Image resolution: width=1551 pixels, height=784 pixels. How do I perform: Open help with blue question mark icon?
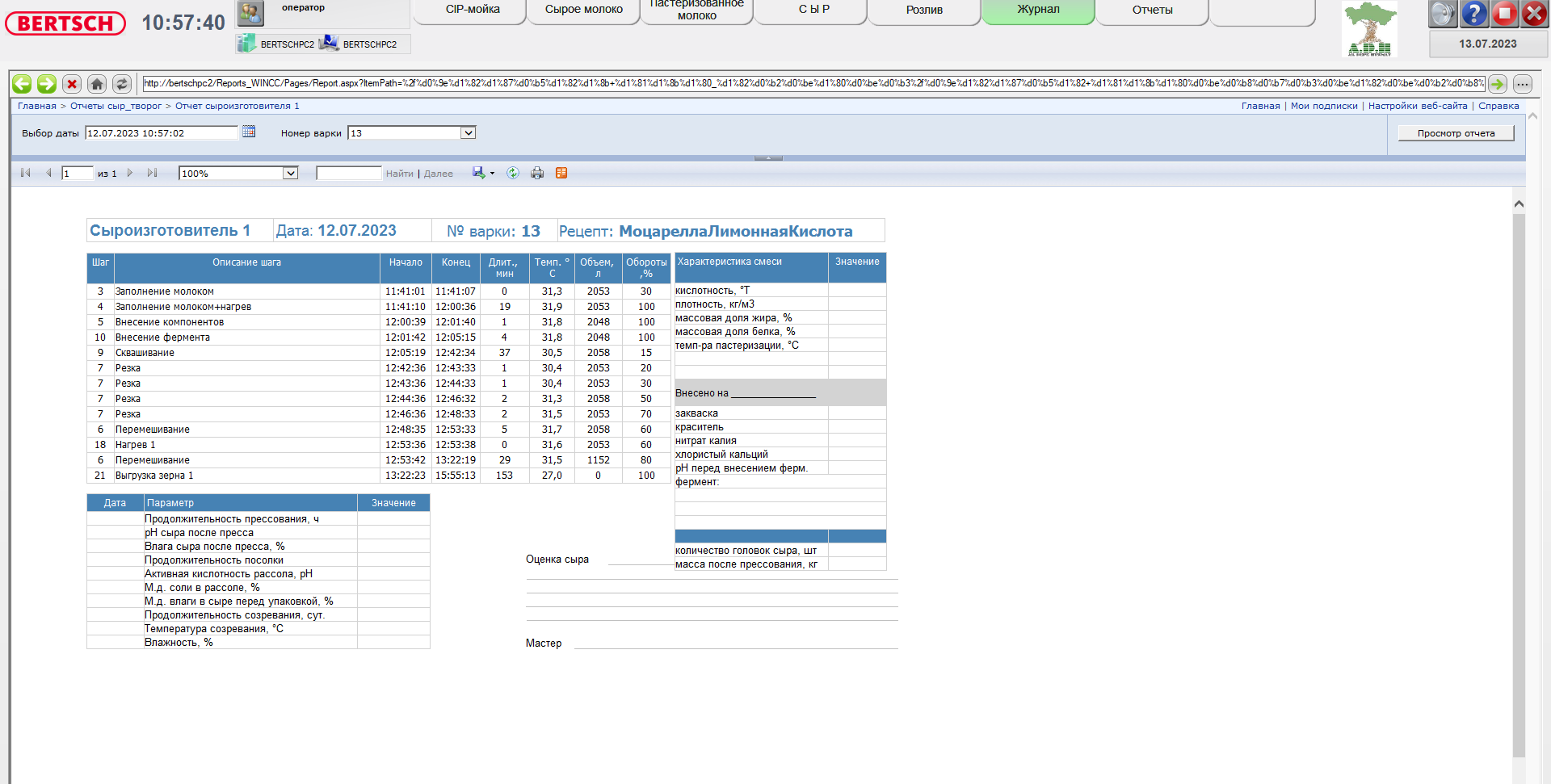point(1474,14)
